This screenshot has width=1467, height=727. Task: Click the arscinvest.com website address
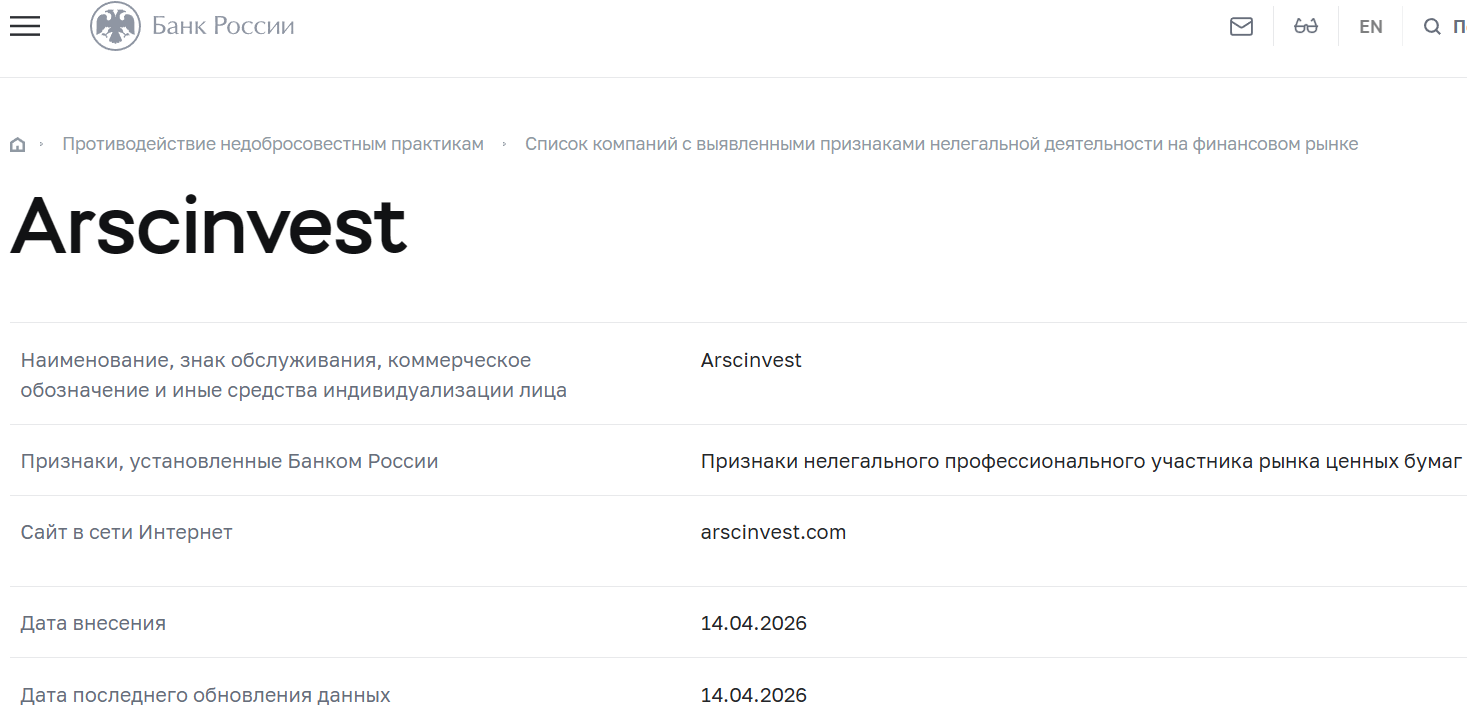tap(772, 532)
